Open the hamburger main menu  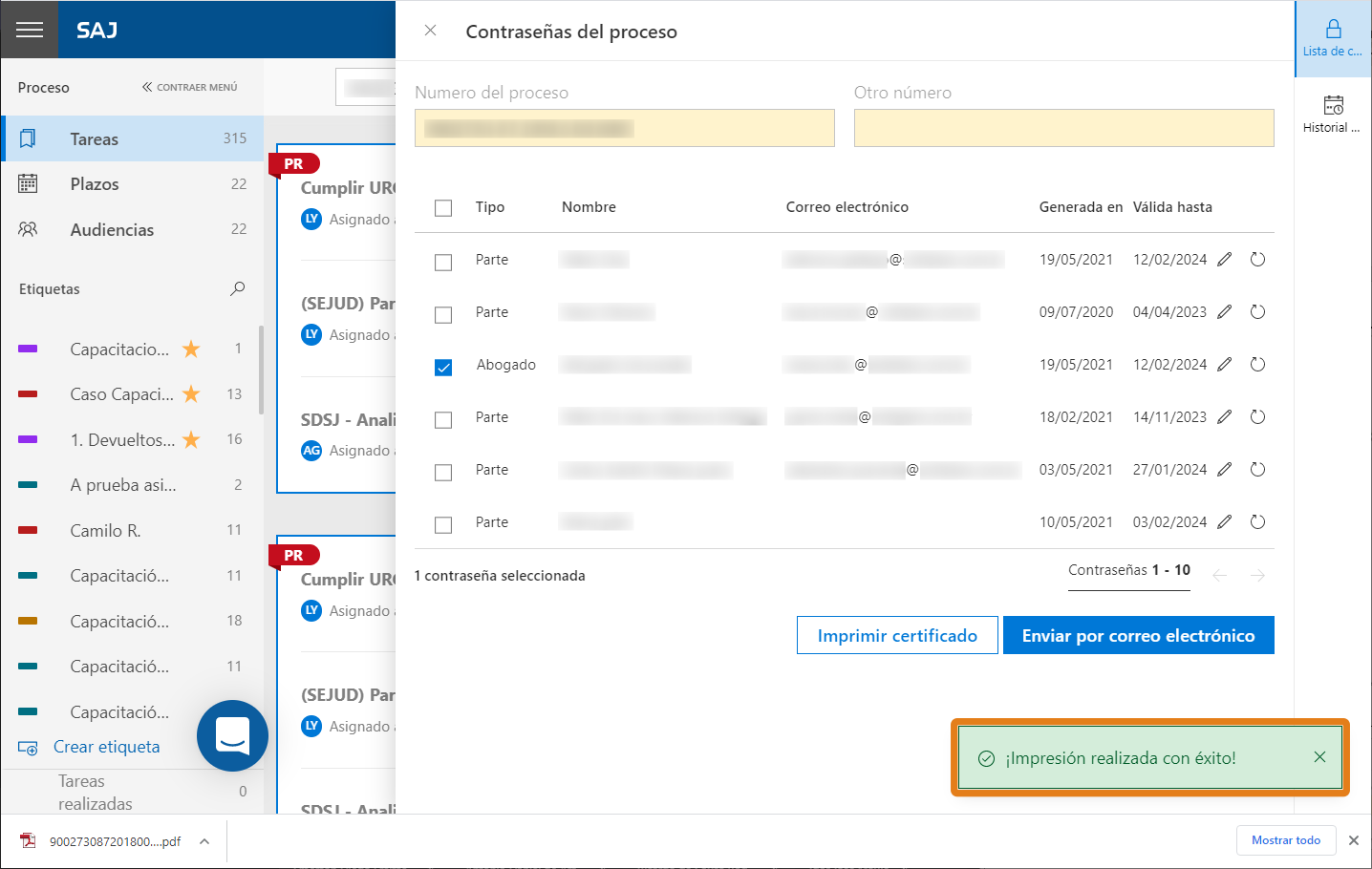(x=30, y=30)
